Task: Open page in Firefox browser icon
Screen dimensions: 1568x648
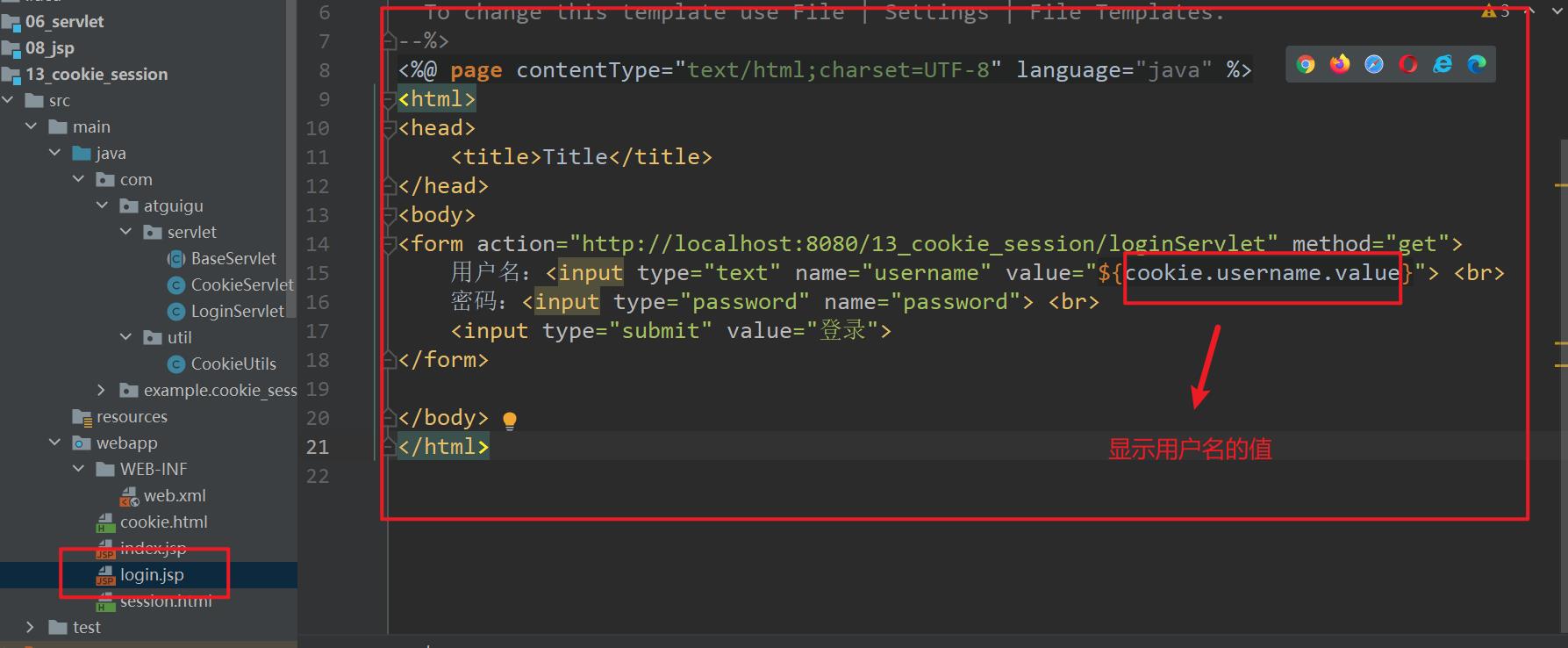Action: tap(1340, 64)
